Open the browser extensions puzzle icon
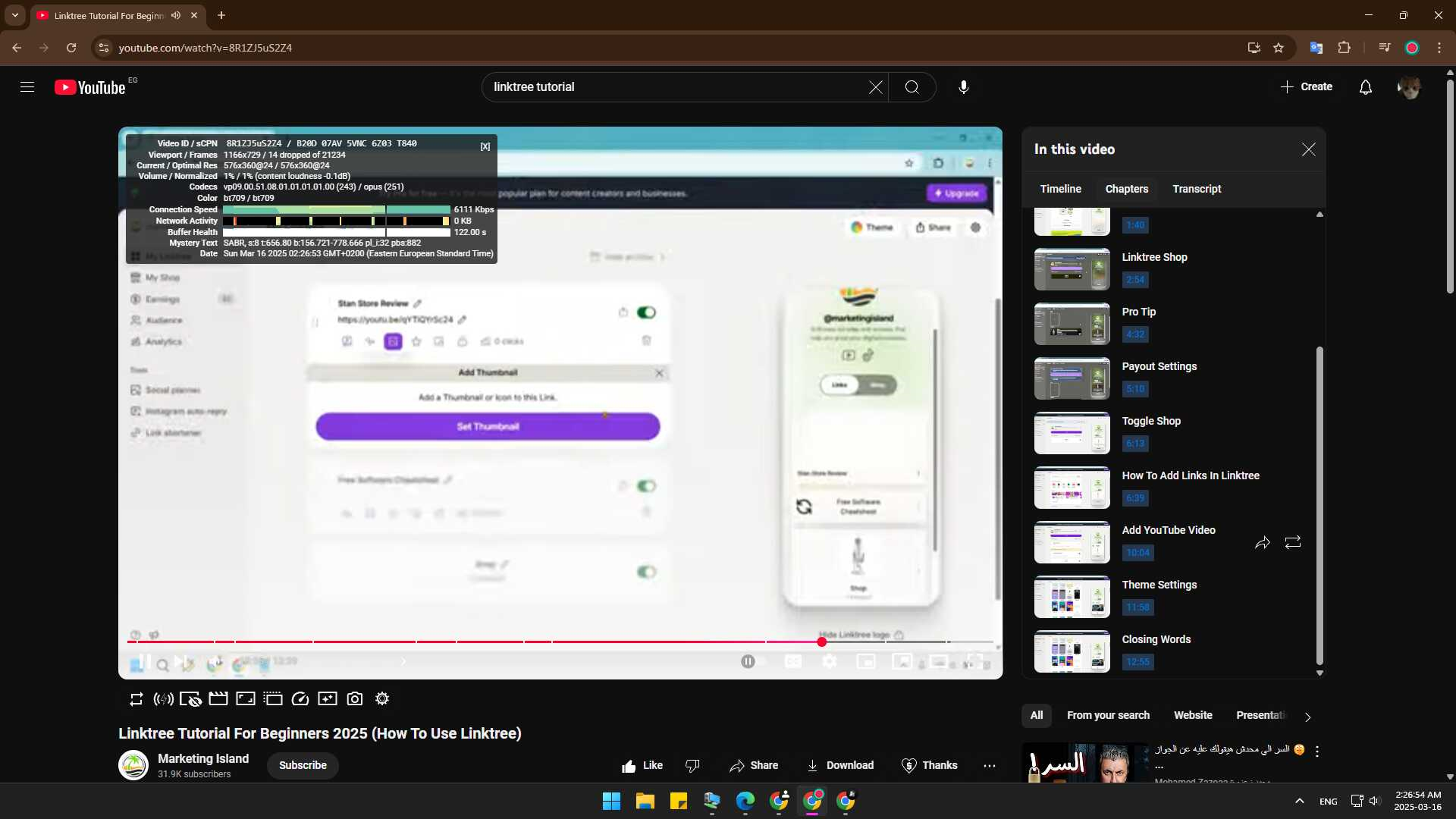 [1344, 48]
